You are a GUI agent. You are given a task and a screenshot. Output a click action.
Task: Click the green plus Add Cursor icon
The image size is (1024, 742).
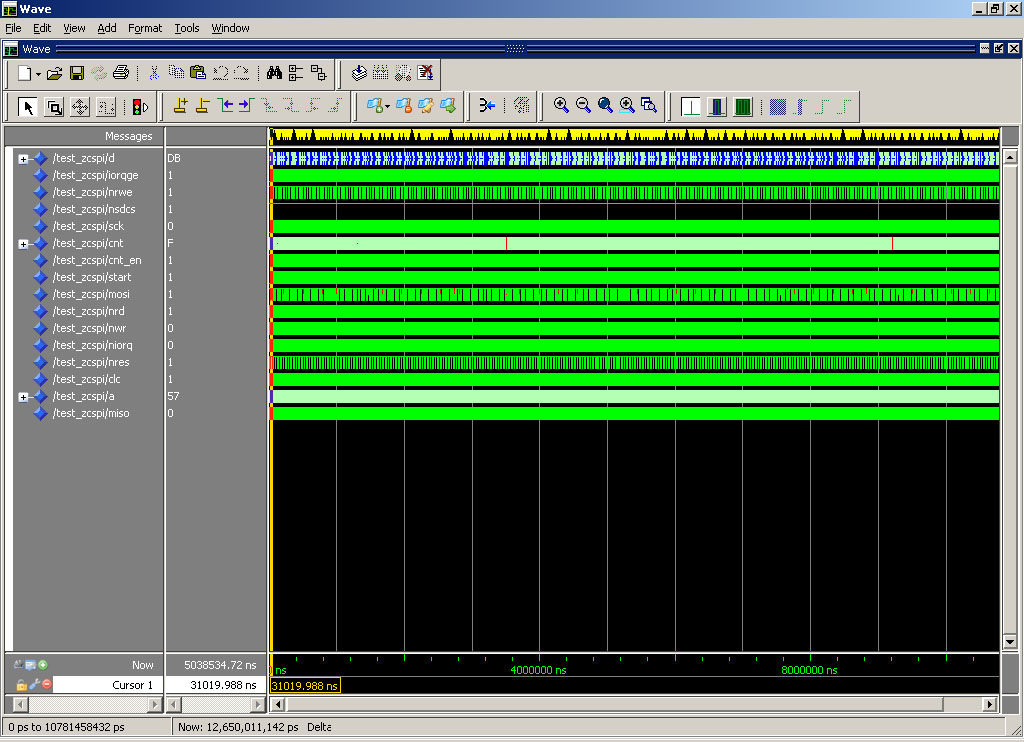tap(43, 664)
